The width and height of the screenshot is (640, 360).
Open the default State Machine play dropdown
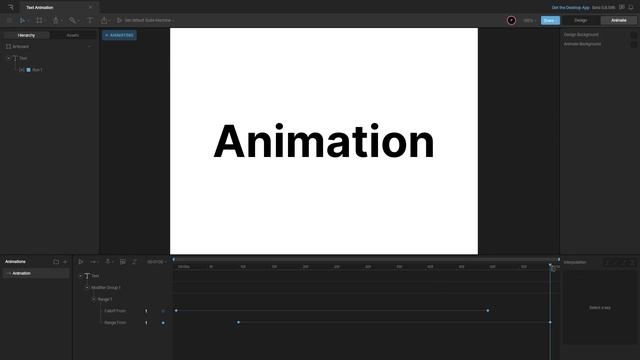[x=145, y=20]
